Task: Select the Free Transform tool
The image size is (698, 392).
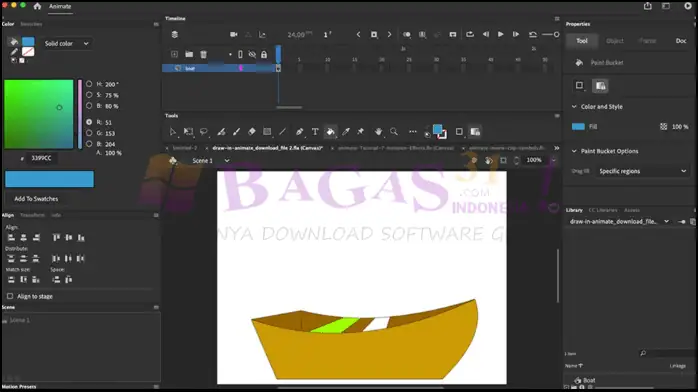Action: (188, 132)
